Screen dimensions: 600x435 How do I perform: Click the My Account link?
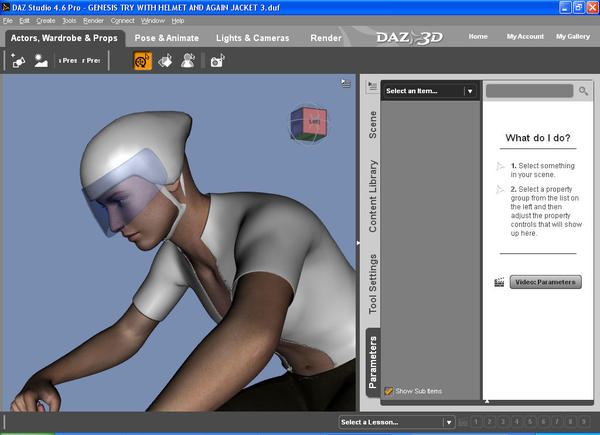tap(525, 37)
